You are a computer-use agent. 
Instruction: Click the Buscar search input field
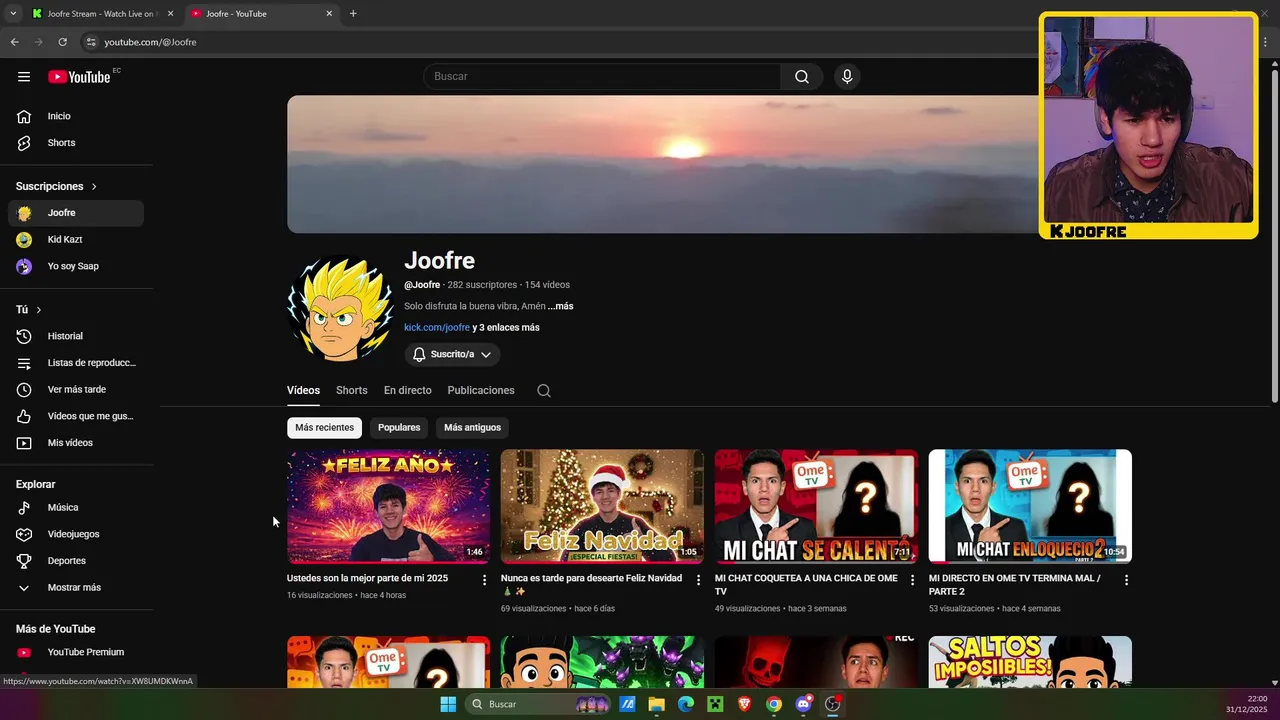pyautogui.click(x=603, y=77)
